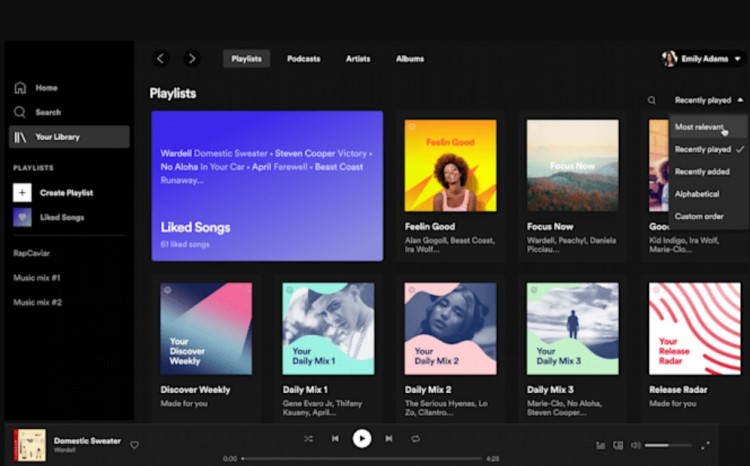Open Music mix #2 playlist

tap(37, 302)
